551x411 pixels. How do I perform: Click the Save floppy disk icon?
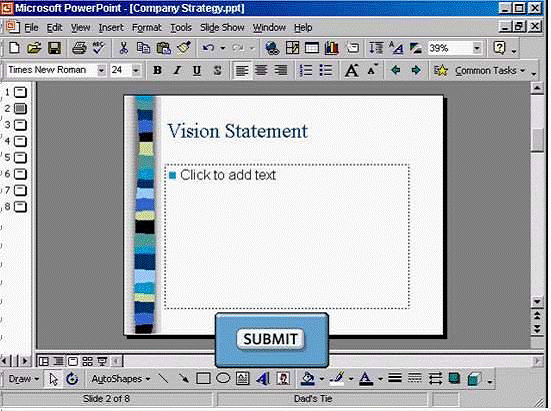(x=54, y=48)
